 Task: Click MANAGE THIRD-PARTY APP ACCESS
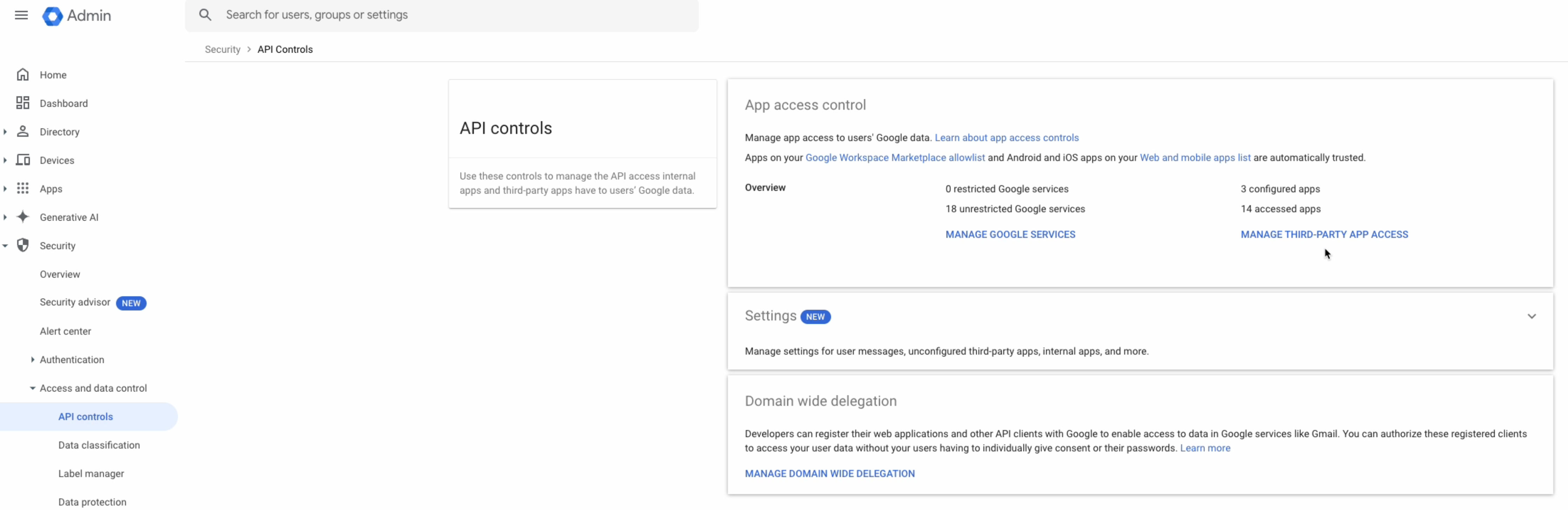pos(1324,235)
